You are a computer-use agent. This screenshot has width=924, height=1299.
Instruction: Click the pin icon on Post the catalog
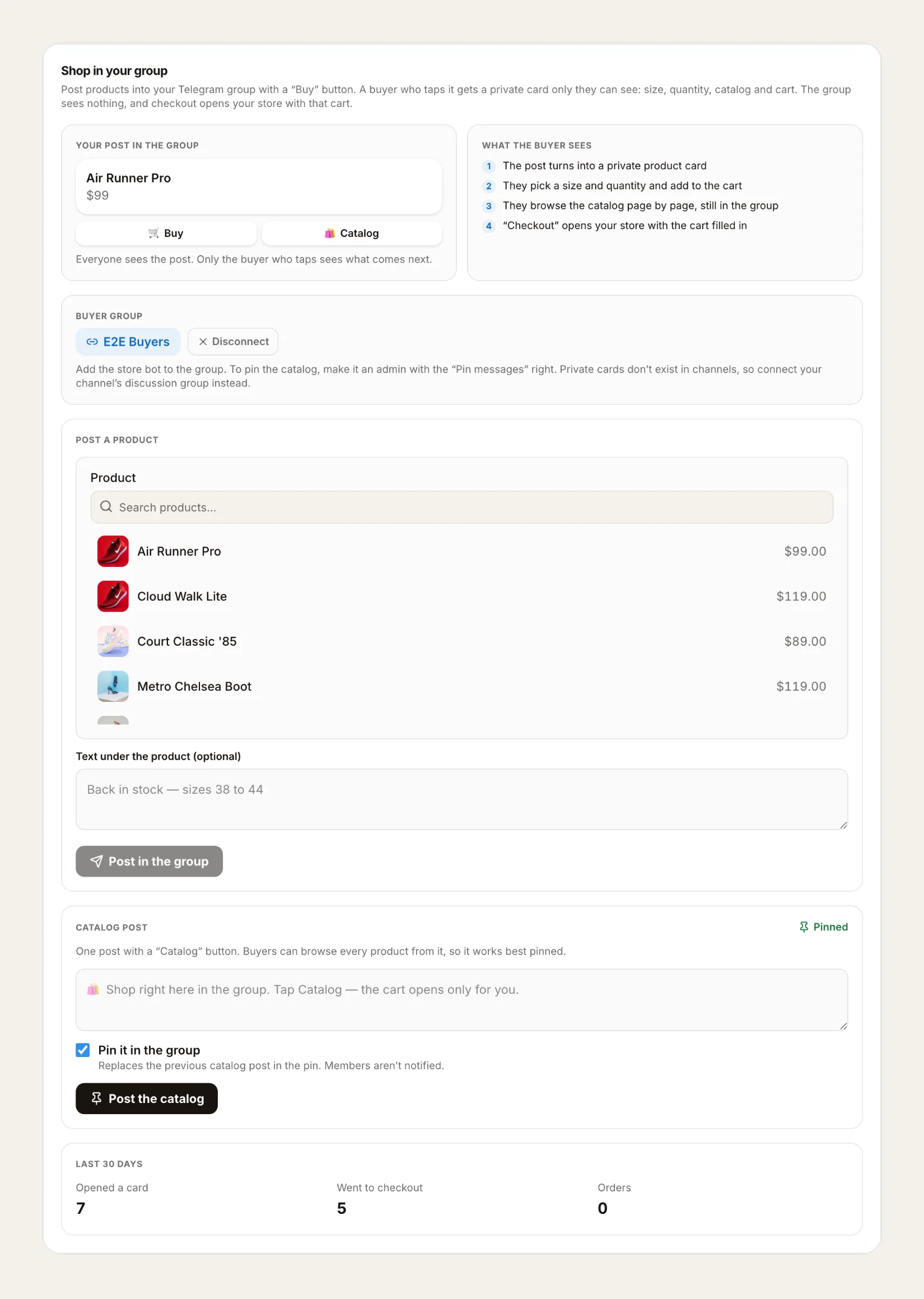coord(96,1098)
